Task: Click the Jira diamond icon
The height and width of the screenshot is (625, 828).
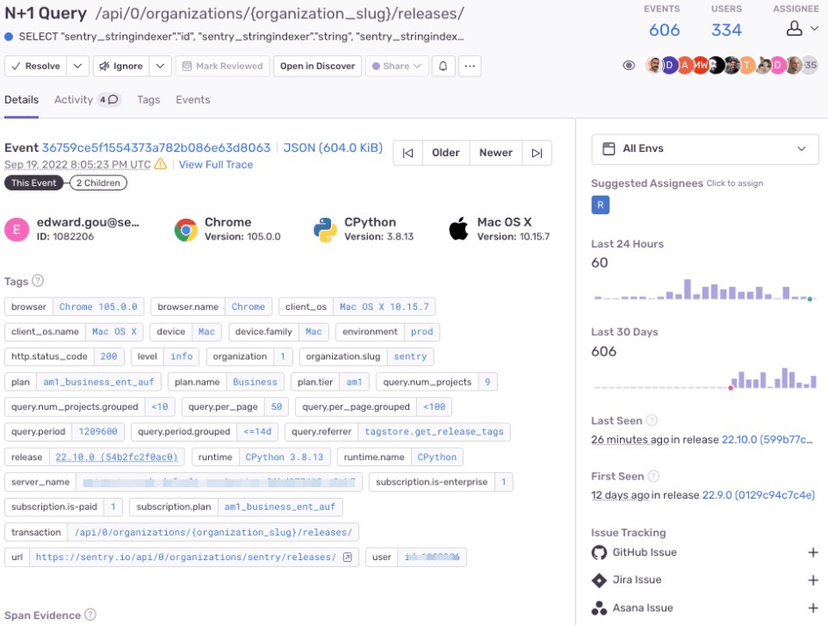Action: [x=599, y=580]
